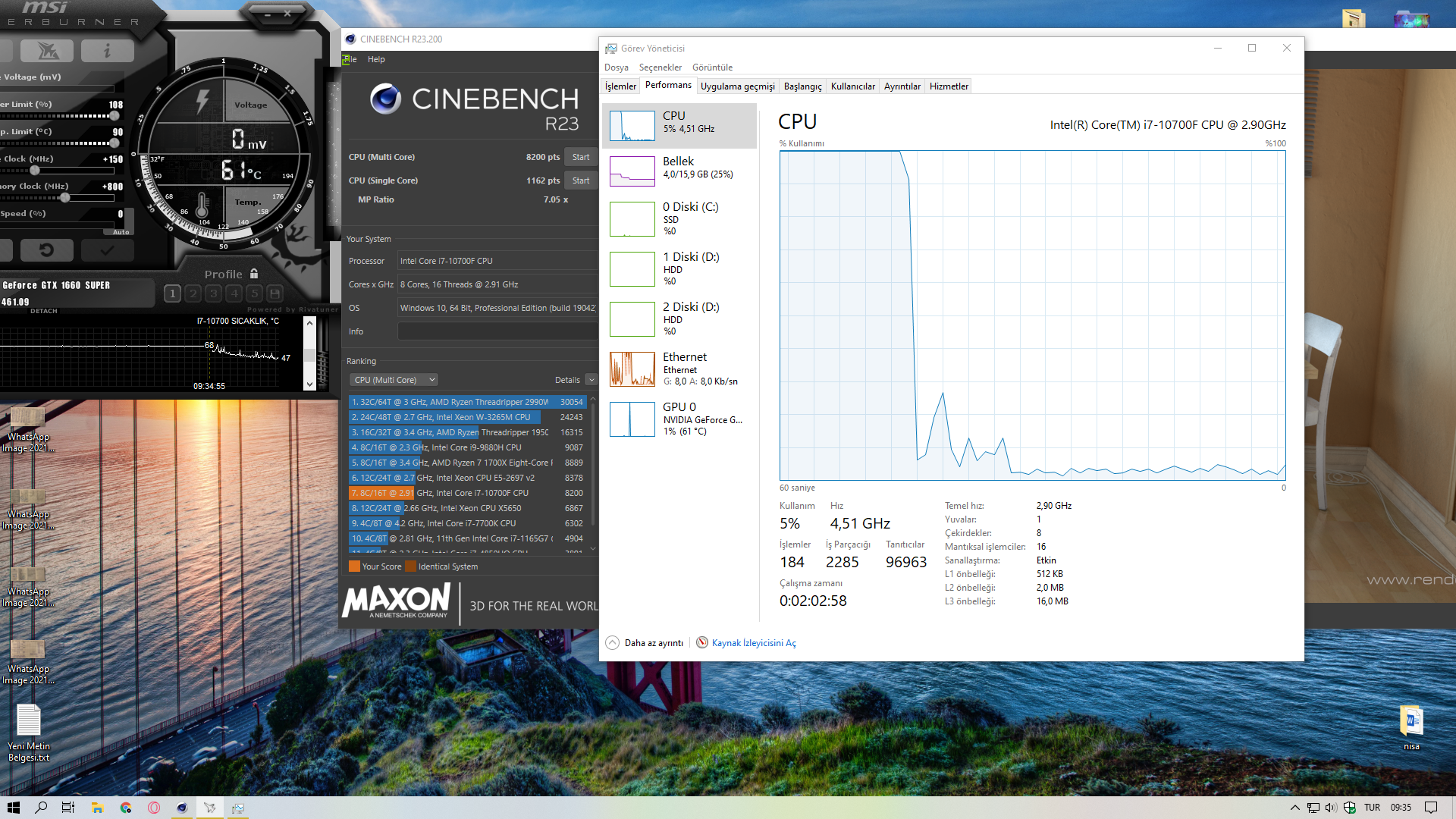Click the Afterburner save profile floppy icon
1456x819 pixels.
pyautogui.click(x=275, y=293)
